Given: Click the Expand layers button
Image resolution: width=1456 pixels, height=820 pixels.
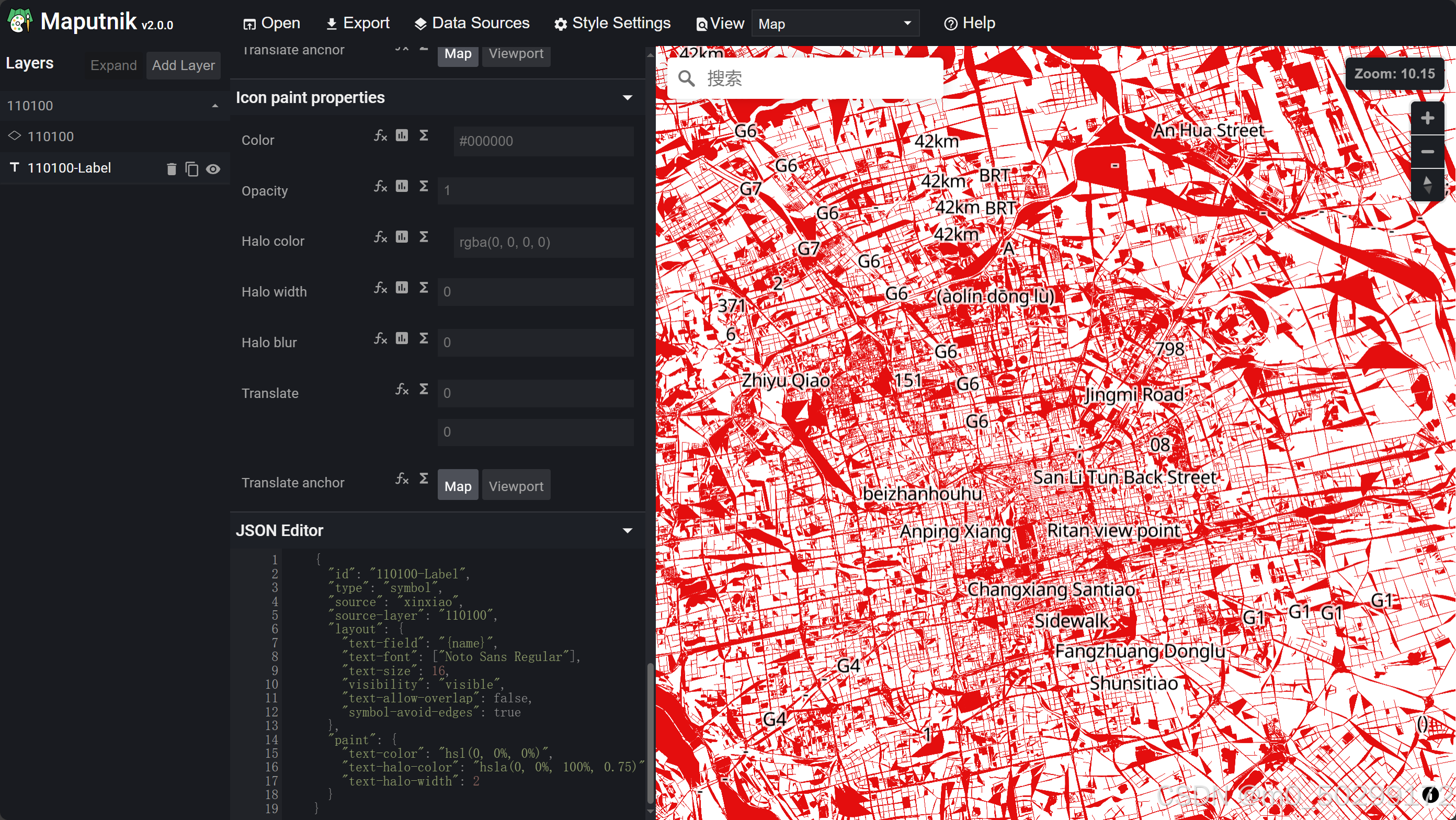Looking at the screenshot, I should (x=113, y=65).
